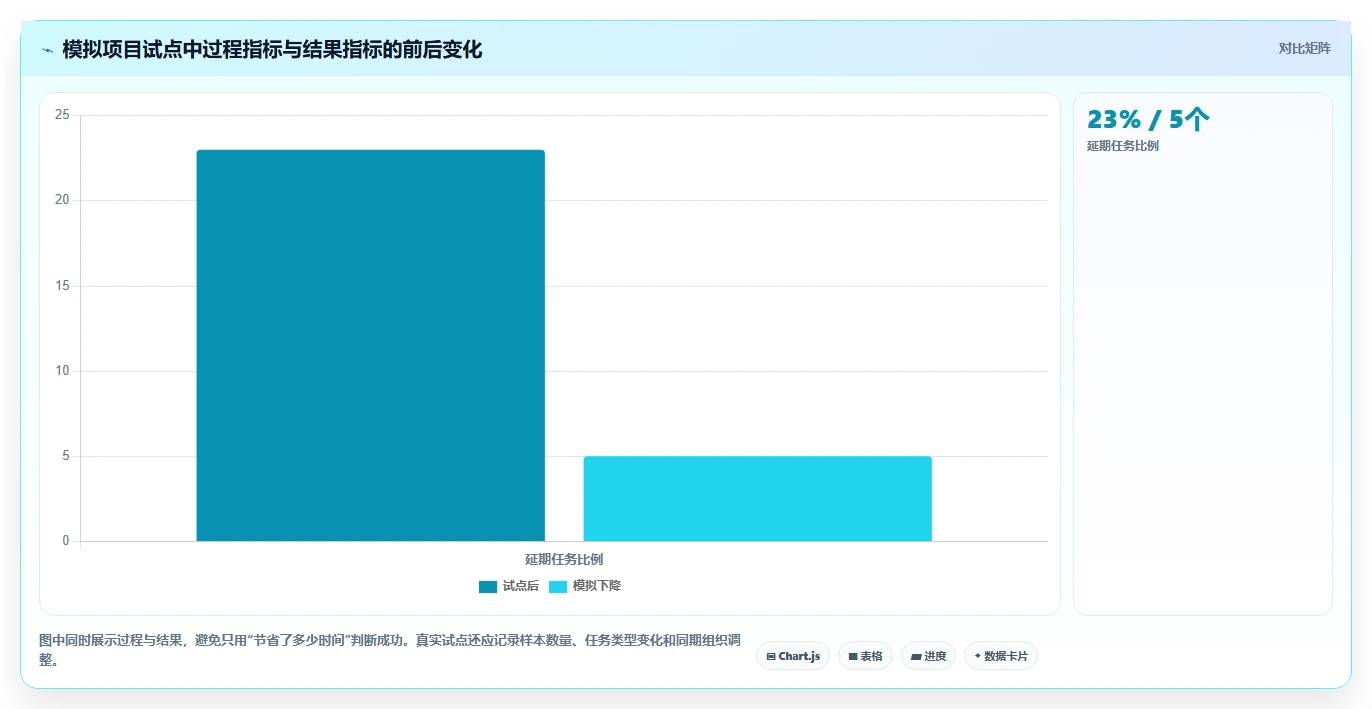Click the Chart.js tag chip
Screen dimensions: 1372x709
point(793,656)
